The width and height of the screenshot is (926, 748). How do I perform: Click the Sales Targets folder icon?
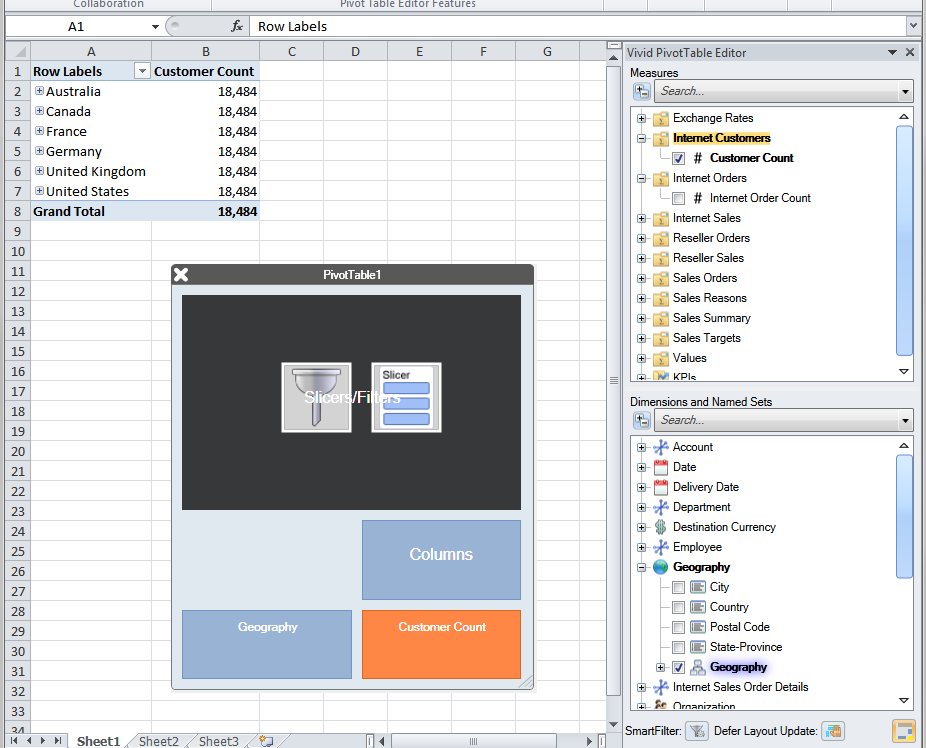click(660, 339)
